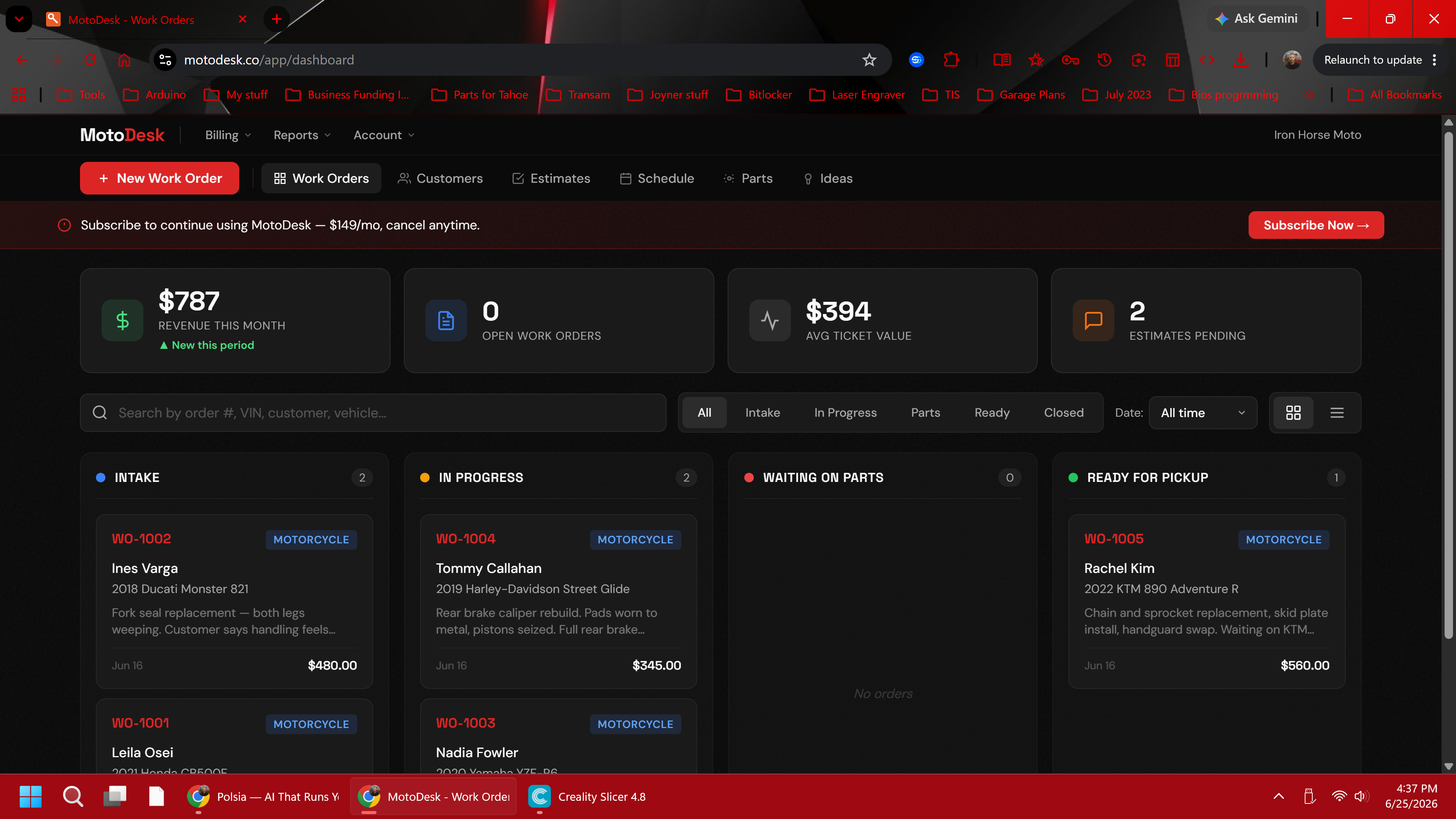
Task: Click the open work orders document icon
Action: pos(446,320)
